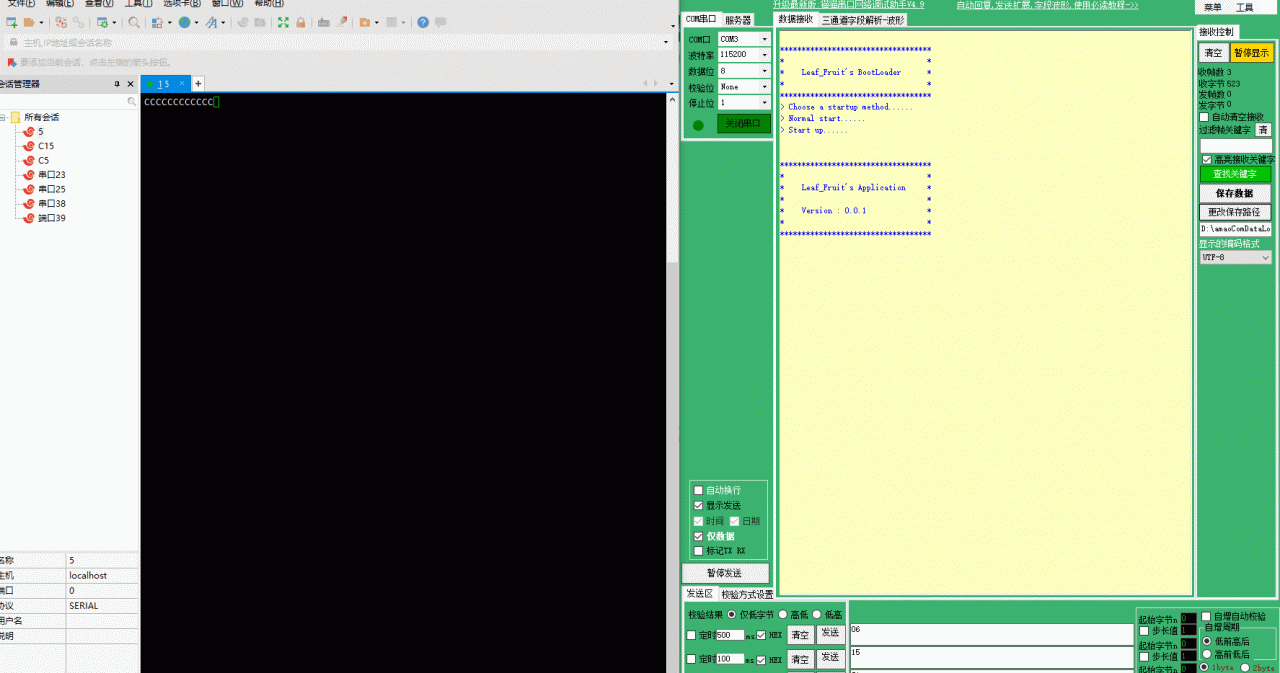Click the padlock lock-session icon
The image size is (1280, 673).
click(300, 22)
